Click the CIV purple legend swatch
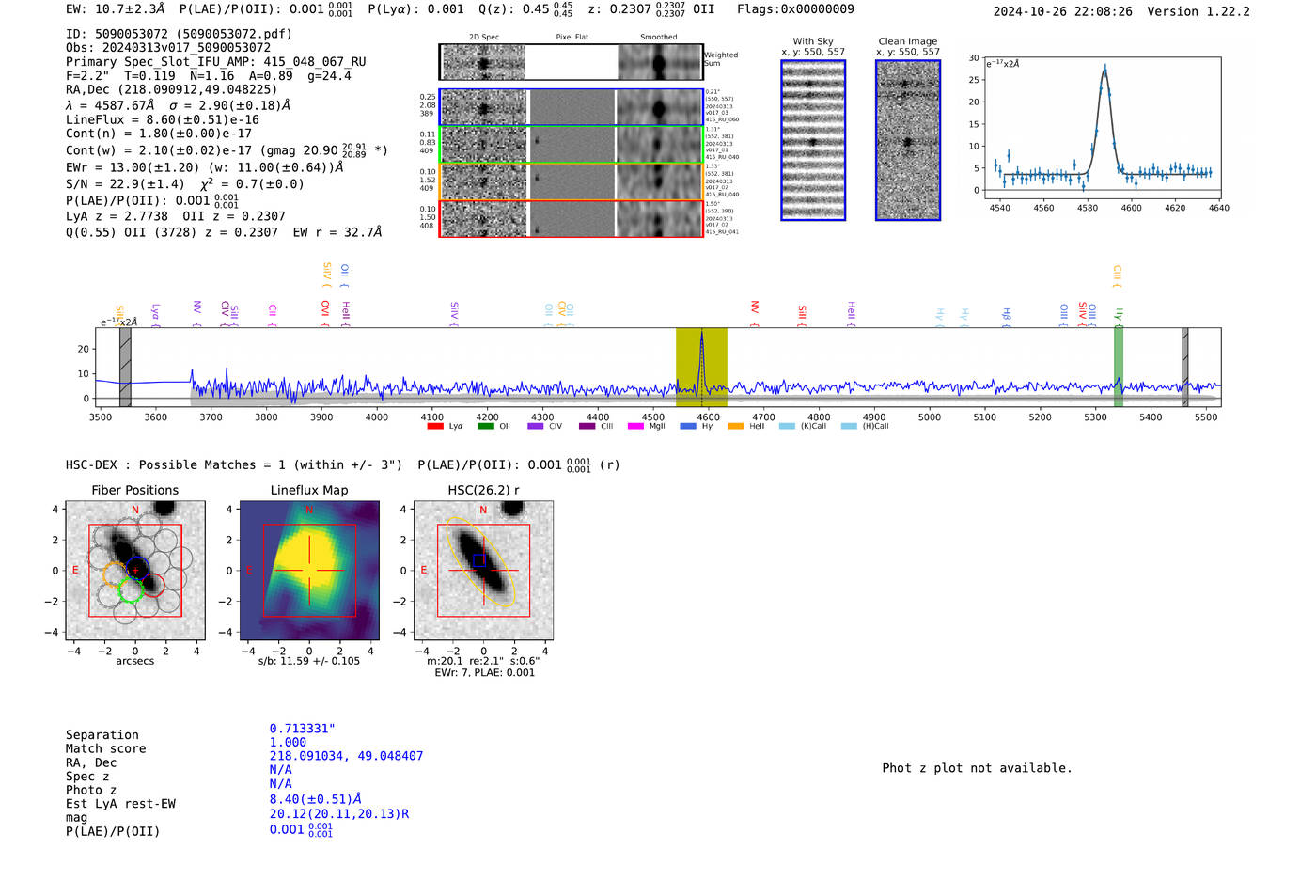The height and width of the screenshot is (896, 1316). pos(536,426)
